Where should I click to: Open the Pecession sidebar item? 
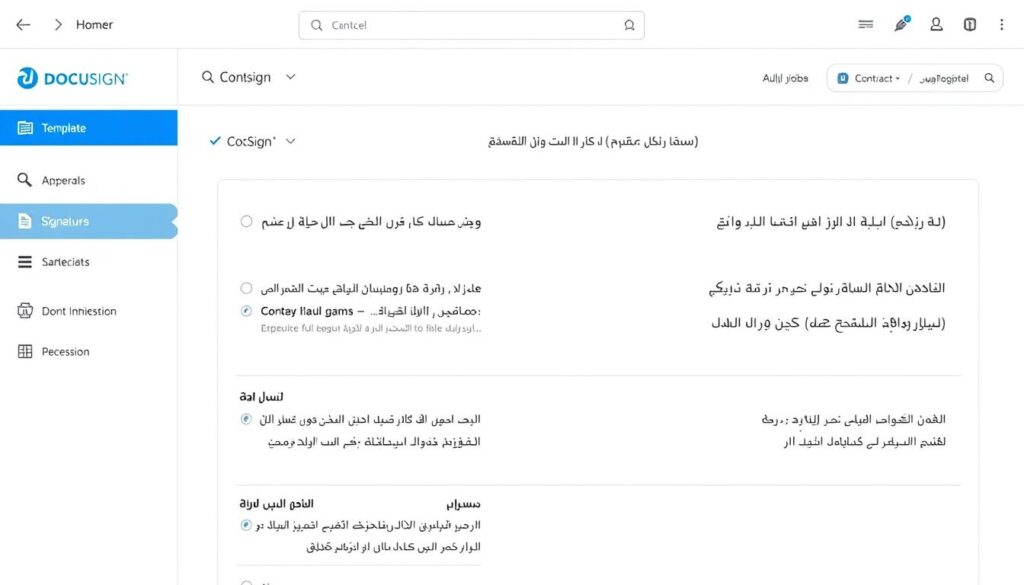tap(89, 351)
